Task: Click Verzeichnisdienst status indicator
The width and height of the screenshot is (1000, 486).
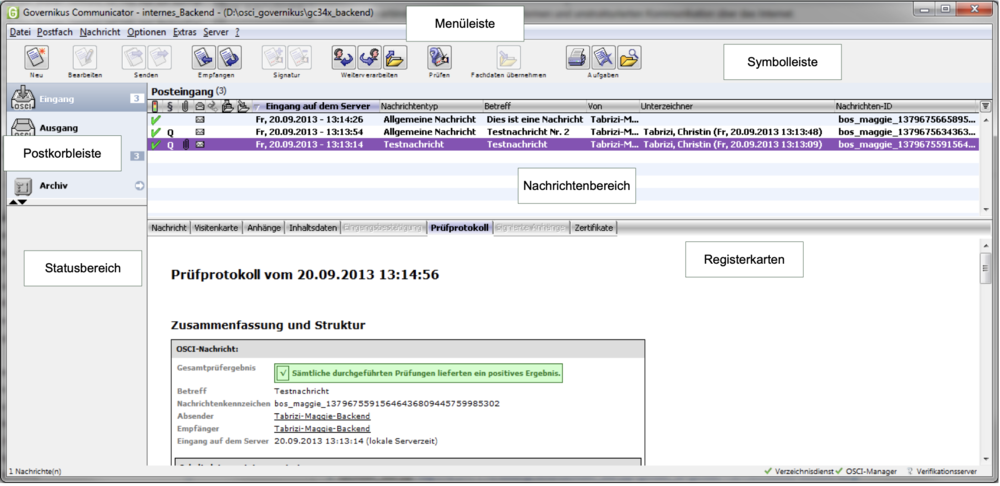Action: click(798, 471)
